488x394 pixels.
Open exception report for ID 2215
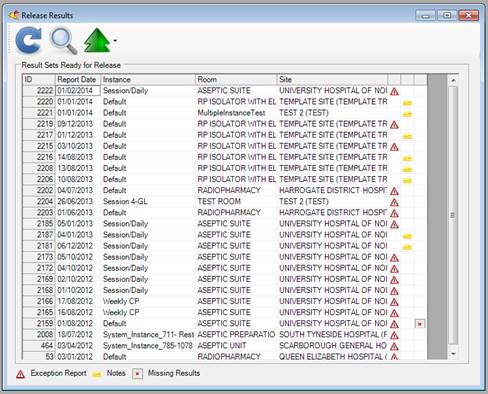[x=394, y=147]
